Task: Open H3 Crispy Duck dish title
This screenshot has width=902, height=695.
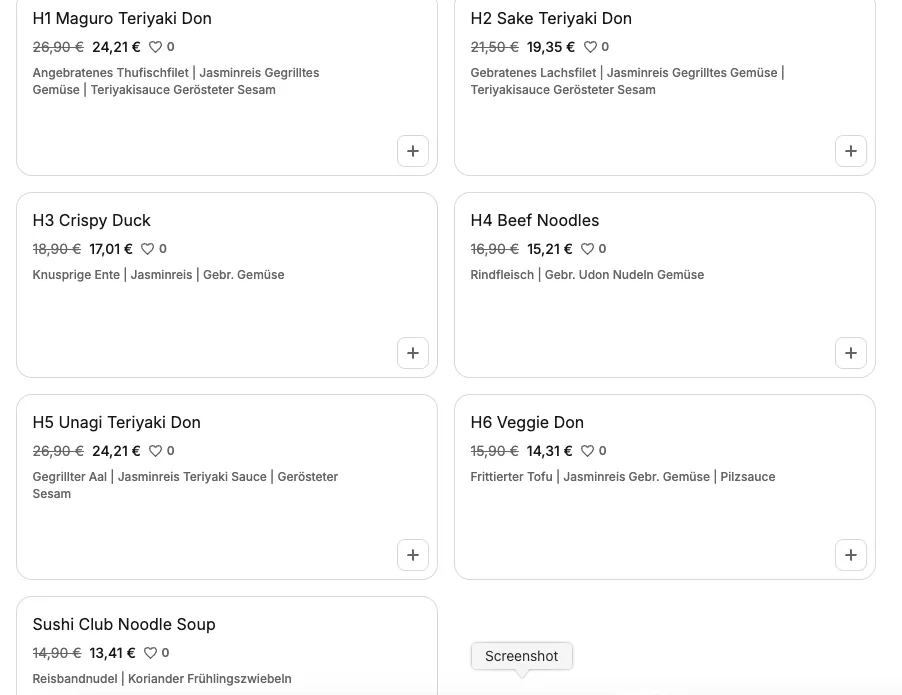Action: tap(91, 220)
